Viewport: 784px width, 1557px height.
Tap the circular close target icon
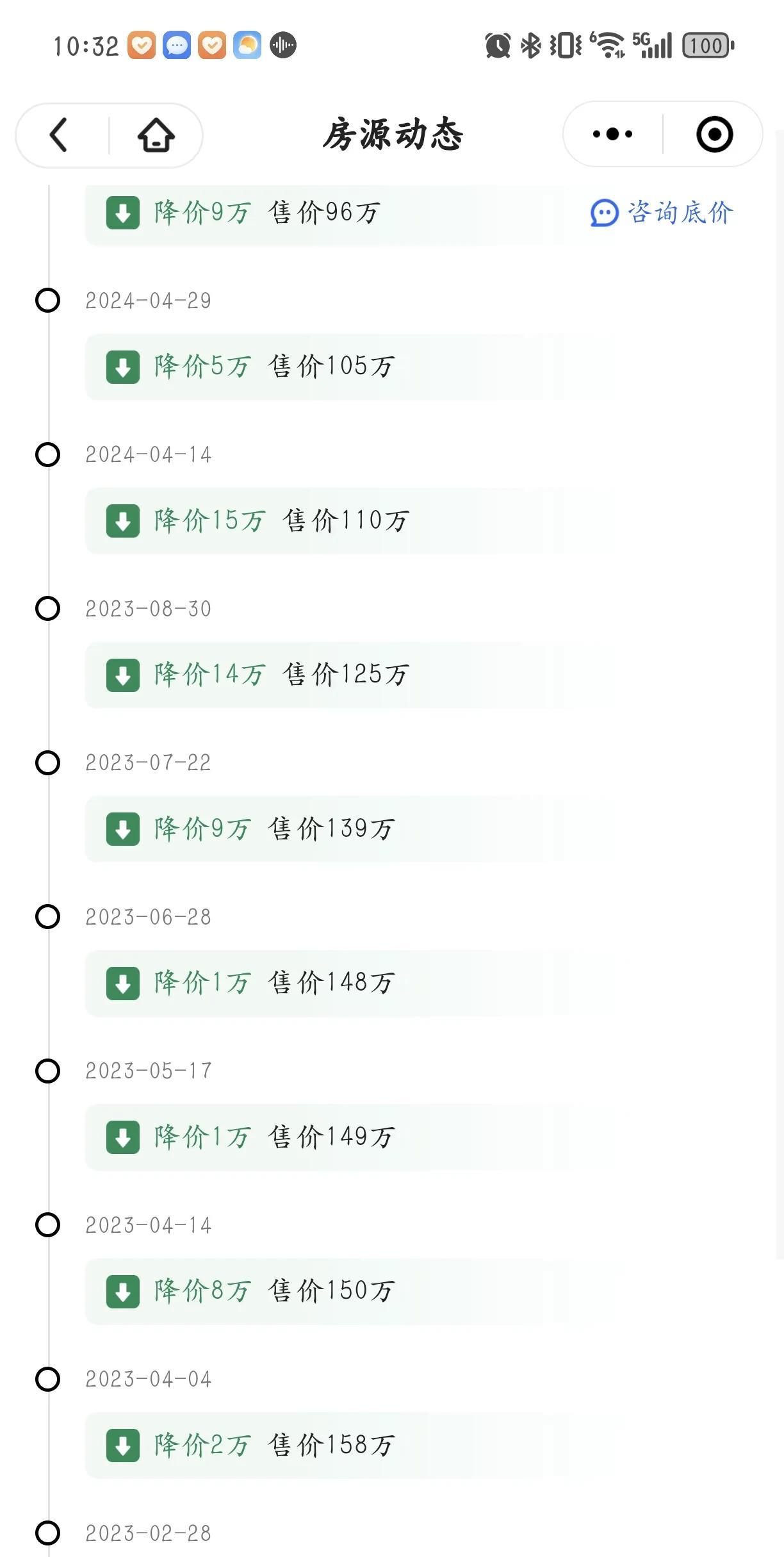pos(714,135)
